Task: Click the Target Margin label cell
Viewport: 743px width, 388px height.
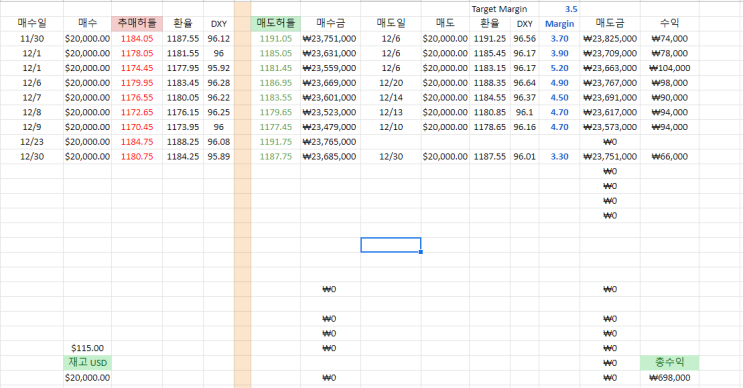Action: [x=499, y=9]
